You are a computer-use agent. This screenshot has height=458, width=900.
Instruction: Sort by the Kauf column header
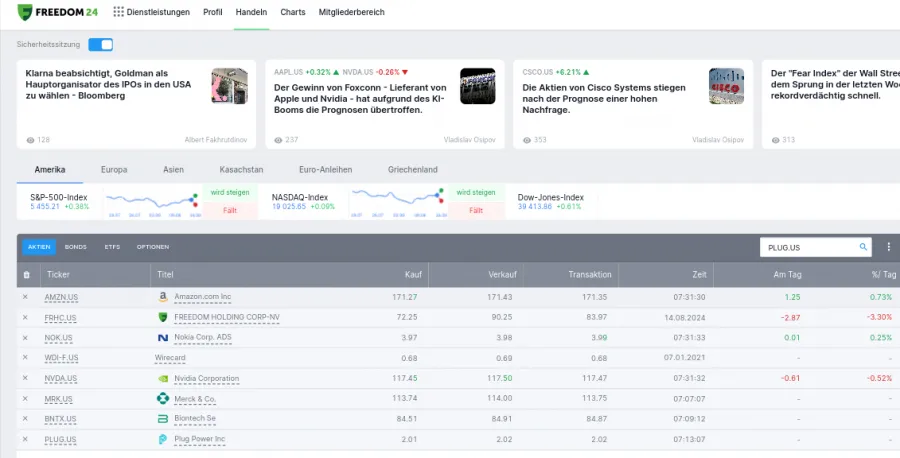click(x=413, y=275)
